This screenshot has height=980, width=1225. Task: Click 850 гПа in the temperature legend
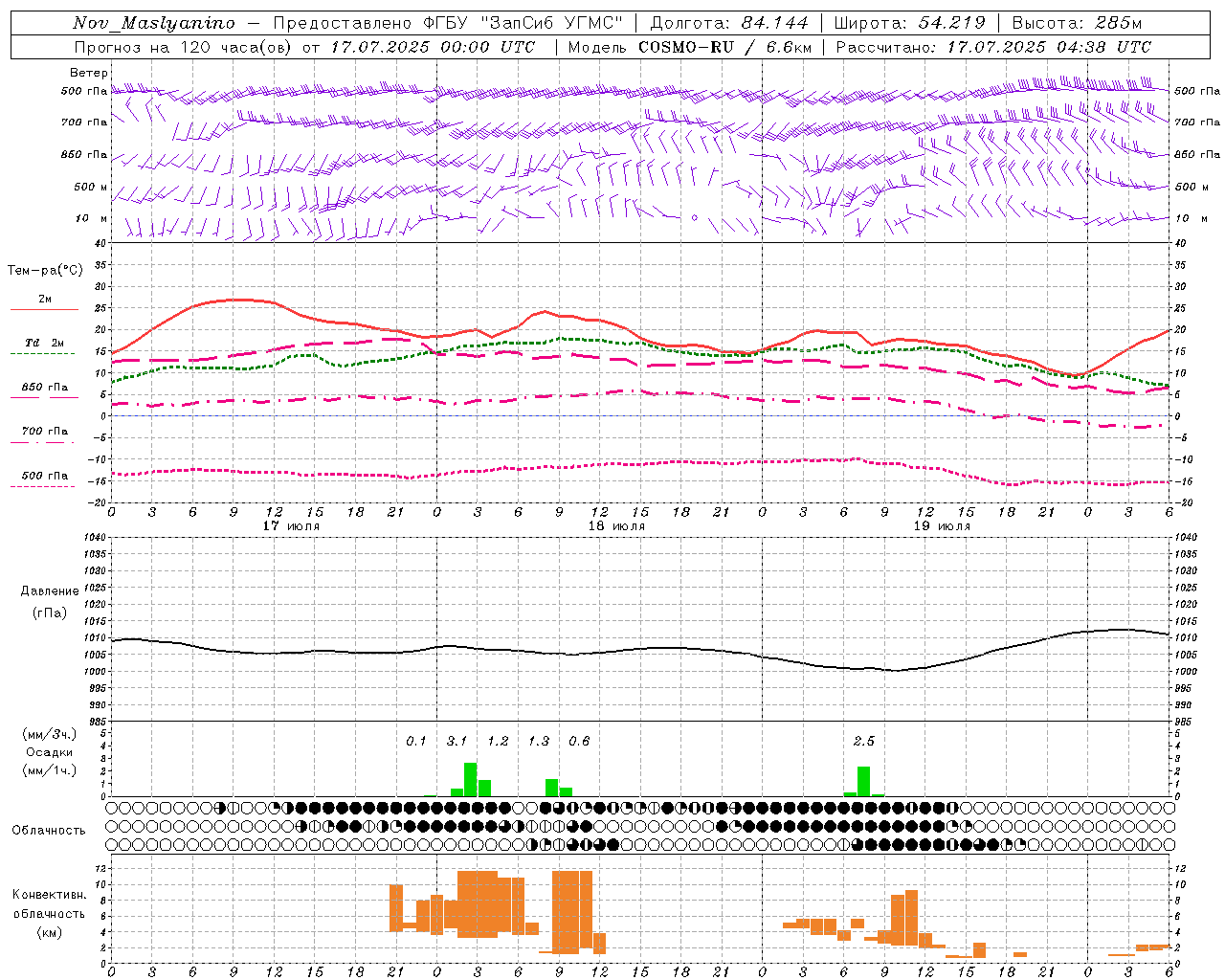45,388
